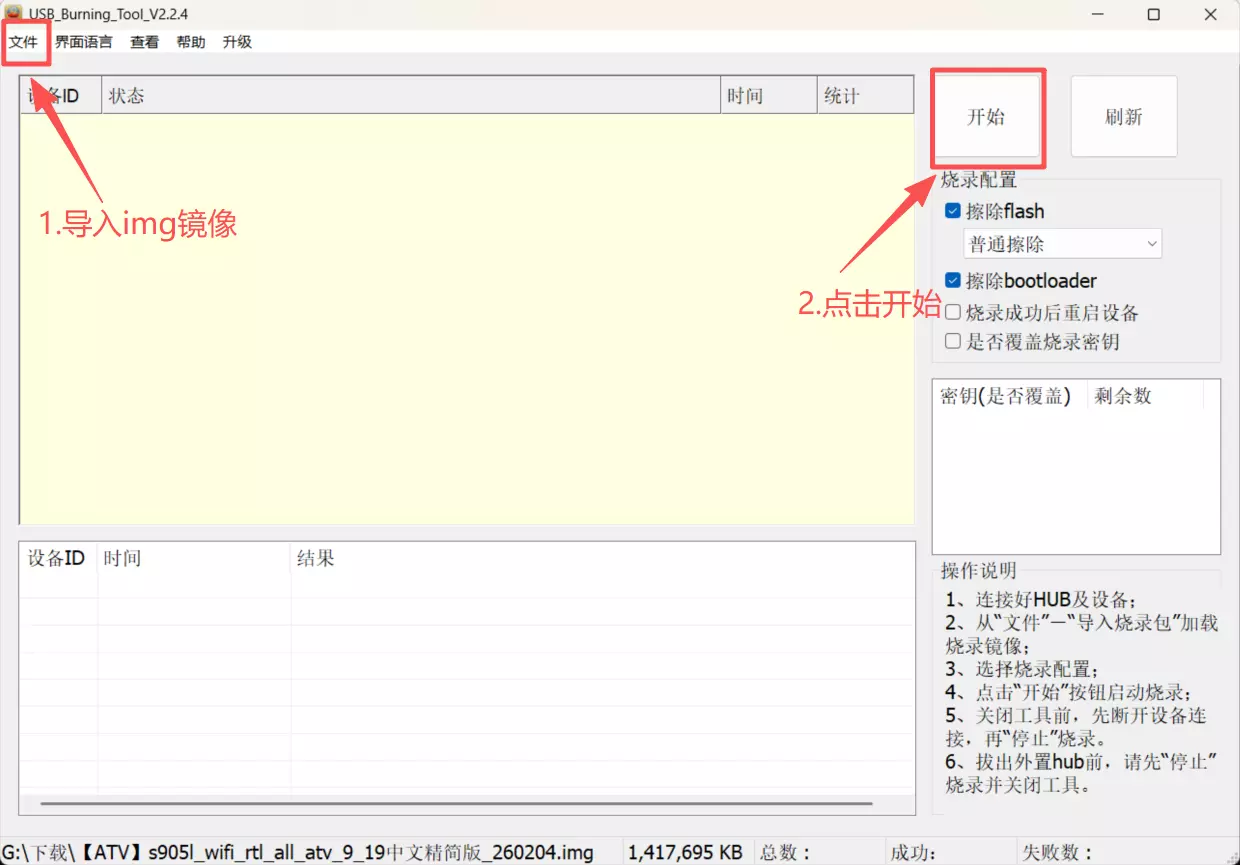Toggle the 擦除flash checkbox
Viewport: 1240px width, 865px height.
953,211
